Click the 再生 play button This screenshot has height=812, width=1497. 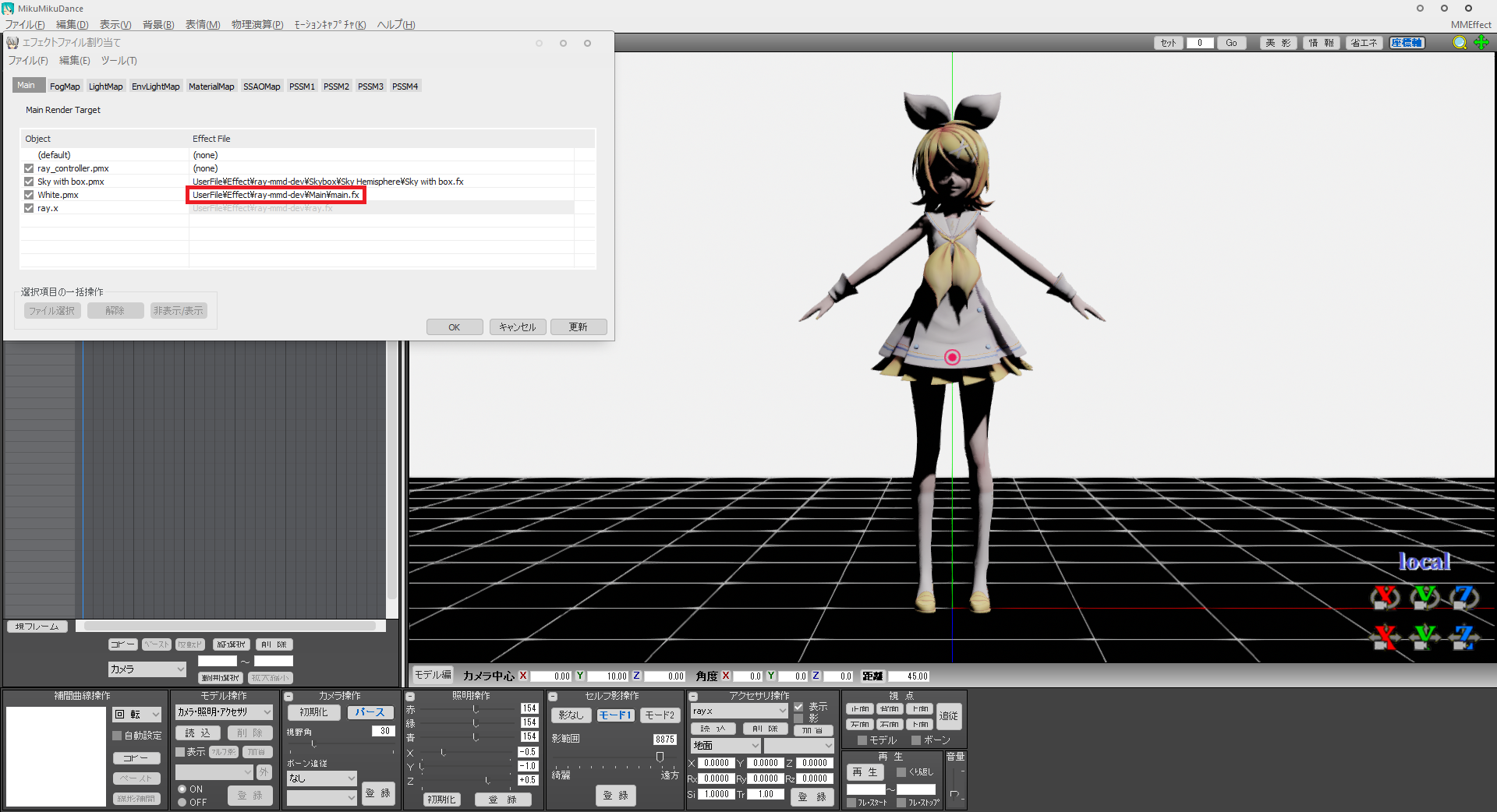point(865,772)
